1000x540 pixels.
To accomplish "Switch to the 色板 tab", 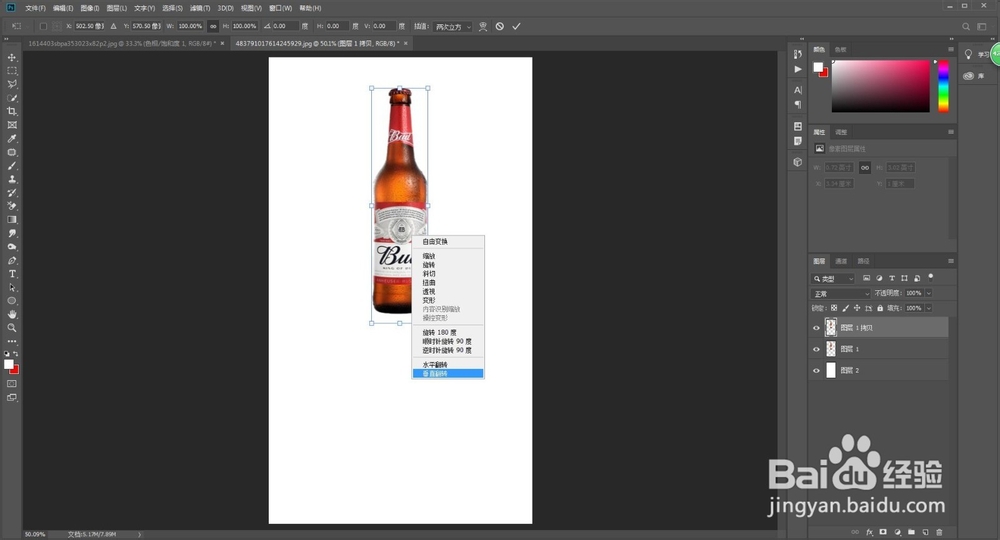I will pyautogui.click(x=841, y=49).
